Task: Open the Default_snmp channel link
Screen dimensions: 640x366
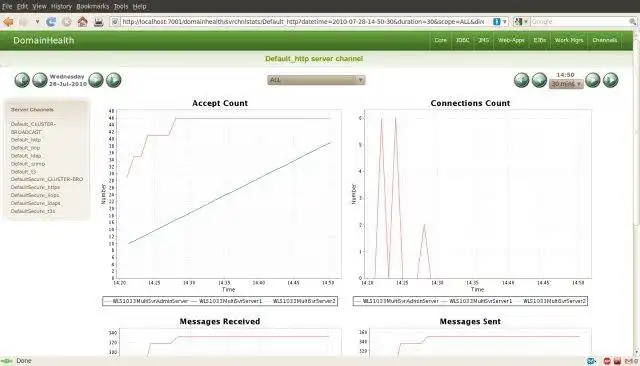Action: (x=28, y=164)
